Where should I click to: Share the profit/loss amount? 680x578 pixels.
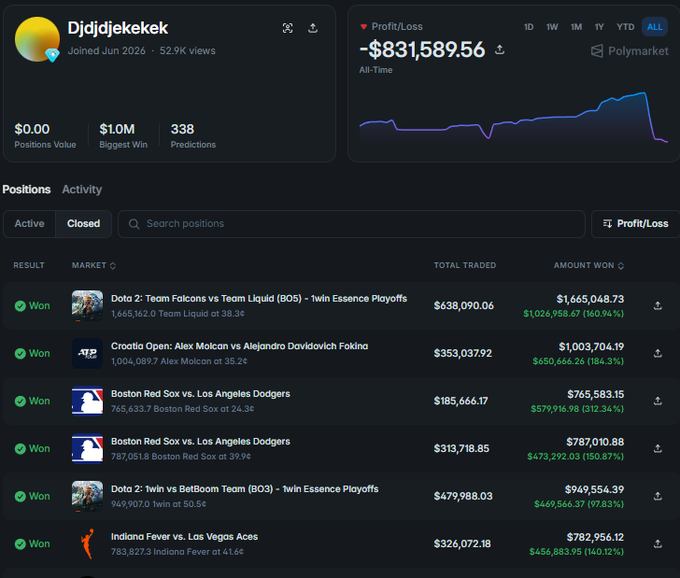500,50
